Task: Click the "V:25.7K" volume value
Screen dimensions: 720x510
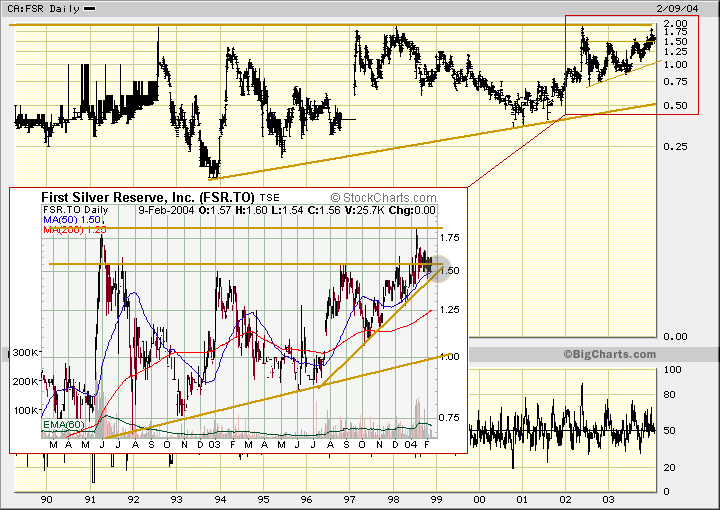Action: click(365, 210)
